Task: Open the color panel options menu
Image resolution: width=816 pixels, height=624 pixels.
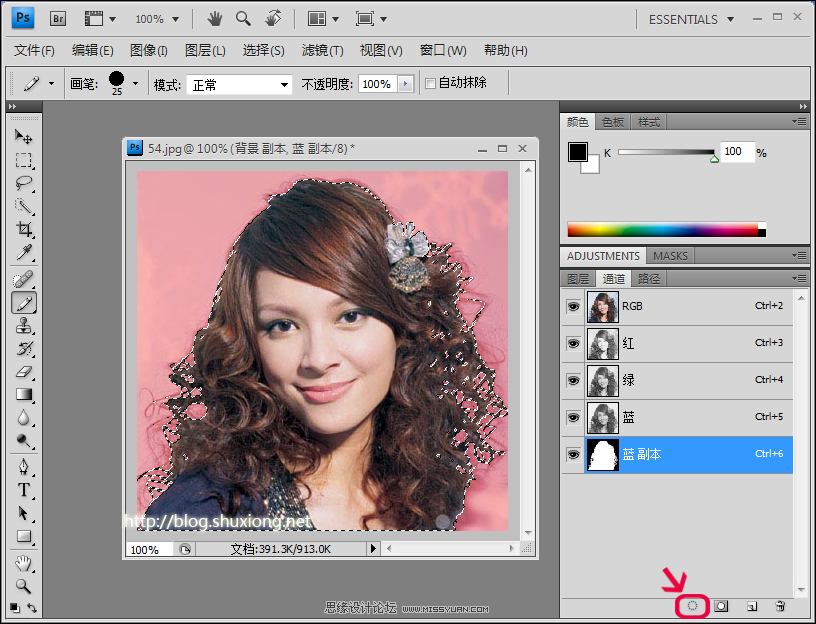Action: (799, 122)
